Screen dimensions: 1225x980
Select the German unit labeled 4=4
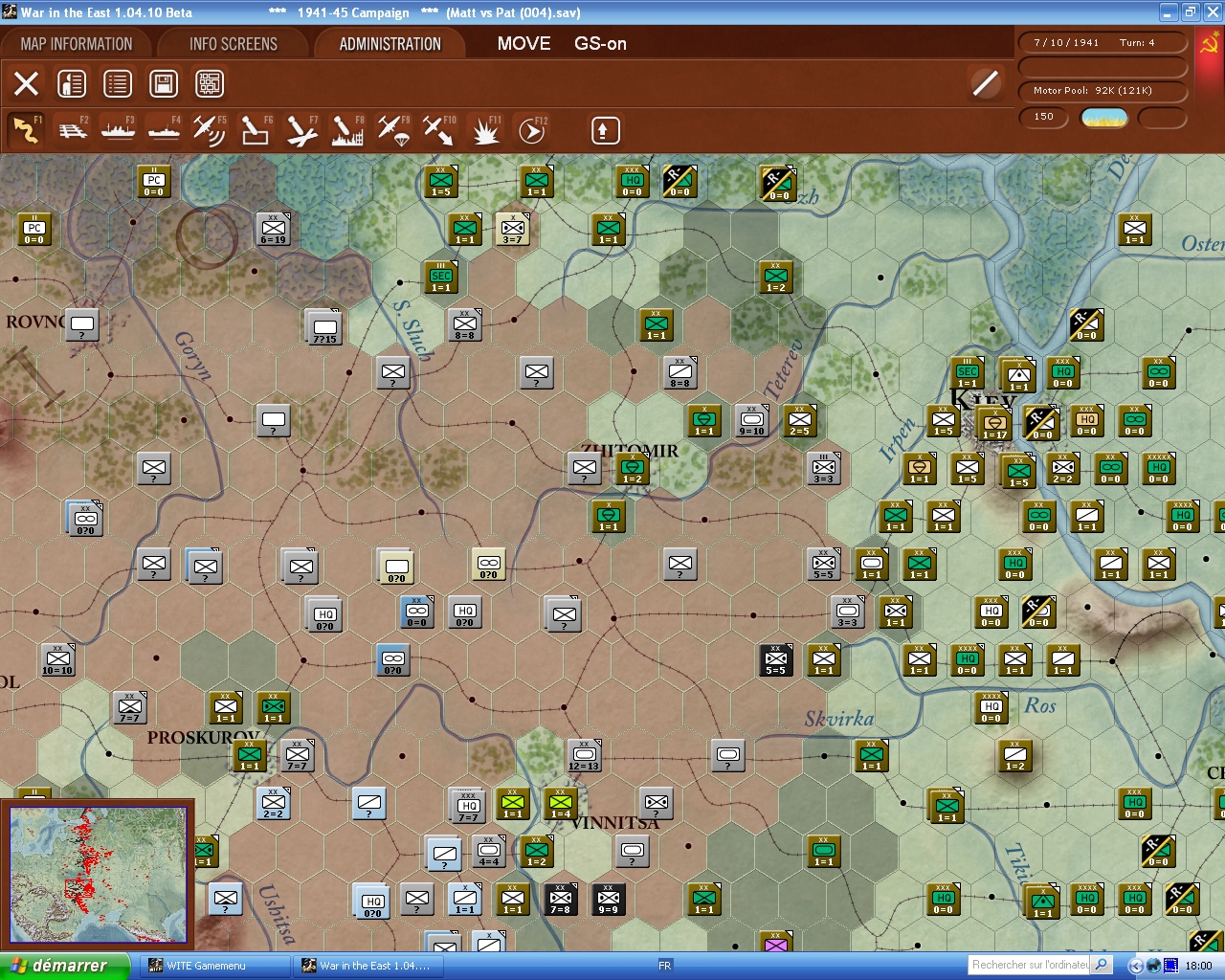coord(489,851)
